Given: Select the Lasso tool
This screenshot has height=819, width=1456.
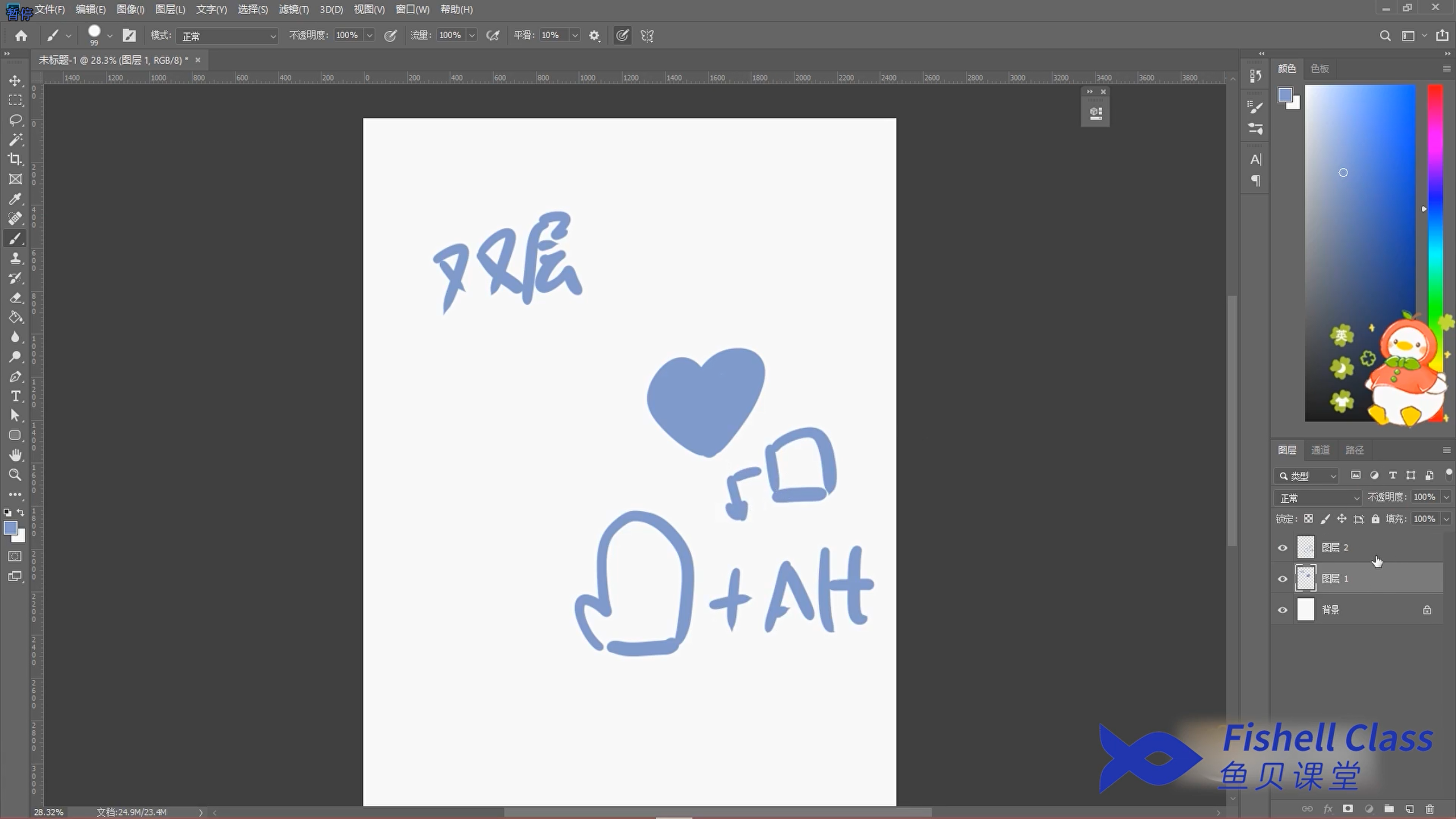Looking at the screenshot, I should [15, 120].
